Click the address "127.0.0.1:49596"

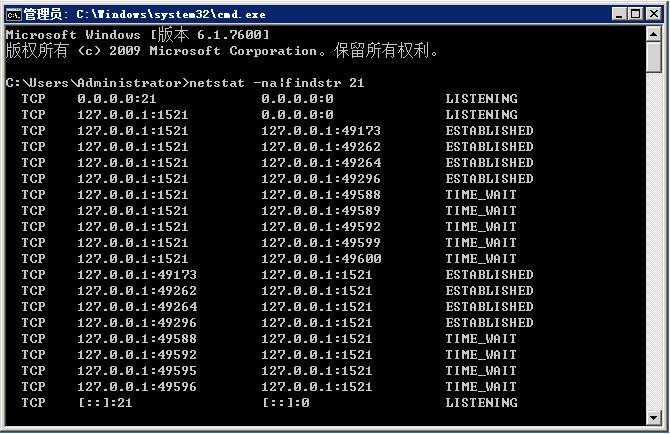(x=137, y=387)
